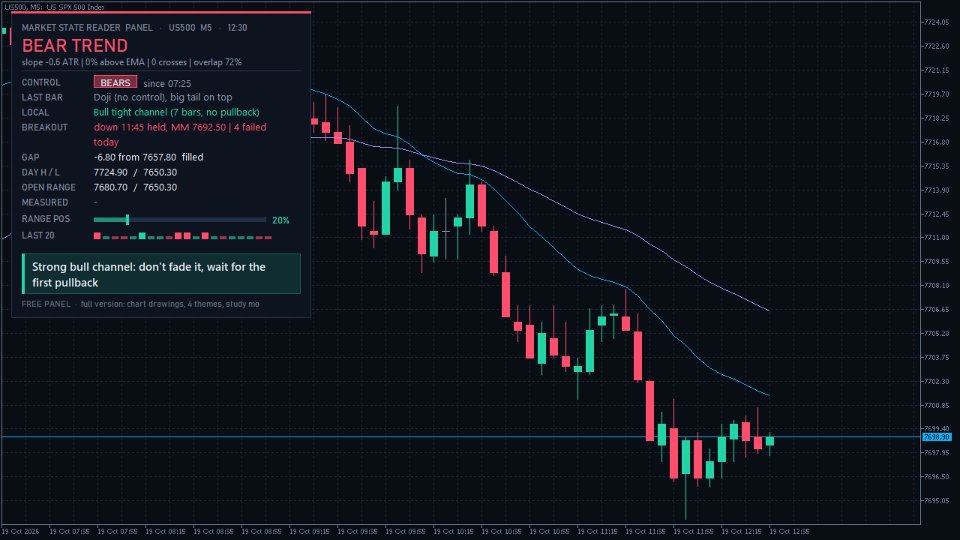
Task: Click 'Bull tight channel (7 bars, no pullback)'
Action: 176,112
